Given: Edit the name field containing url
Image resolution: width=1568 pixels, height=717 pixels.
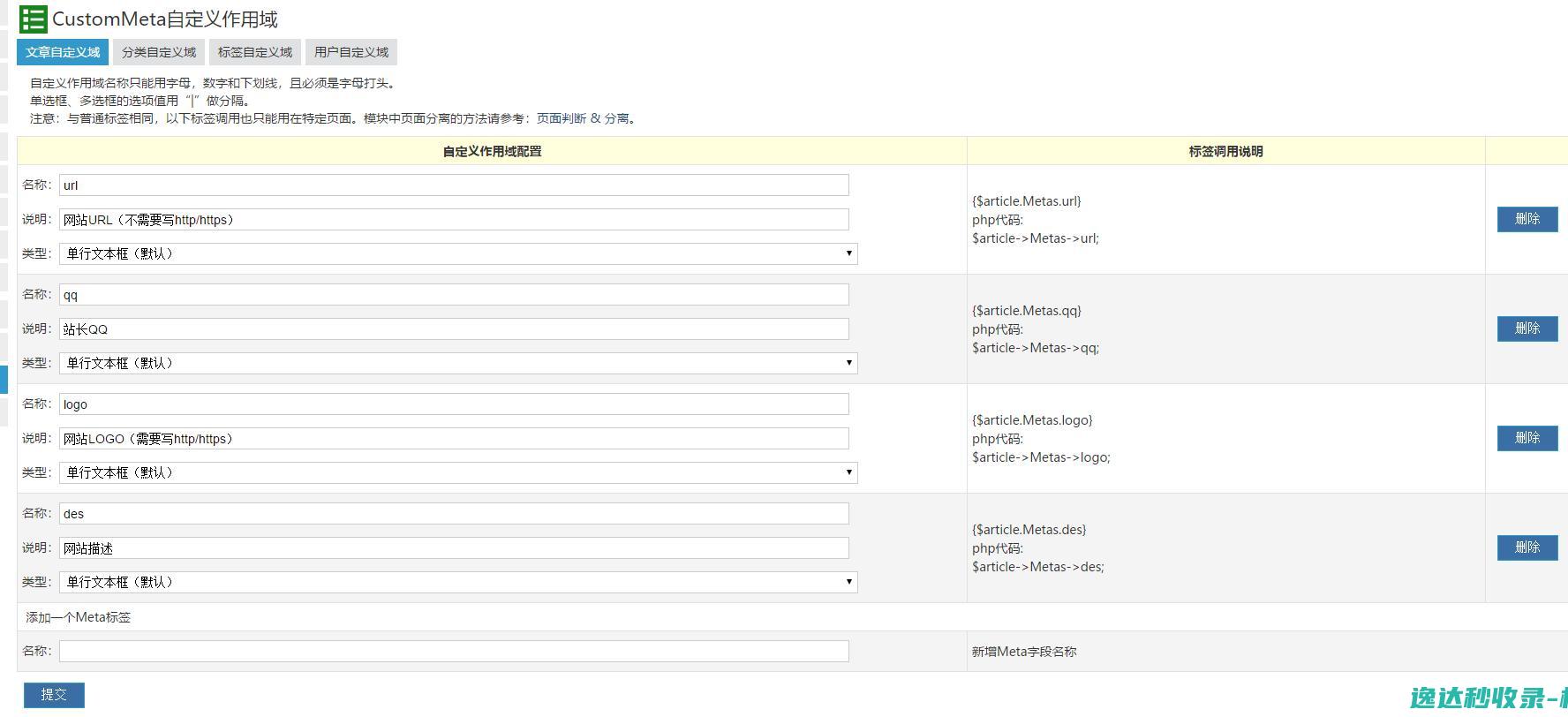Looking at the screenshot, I should coord(454,185).
